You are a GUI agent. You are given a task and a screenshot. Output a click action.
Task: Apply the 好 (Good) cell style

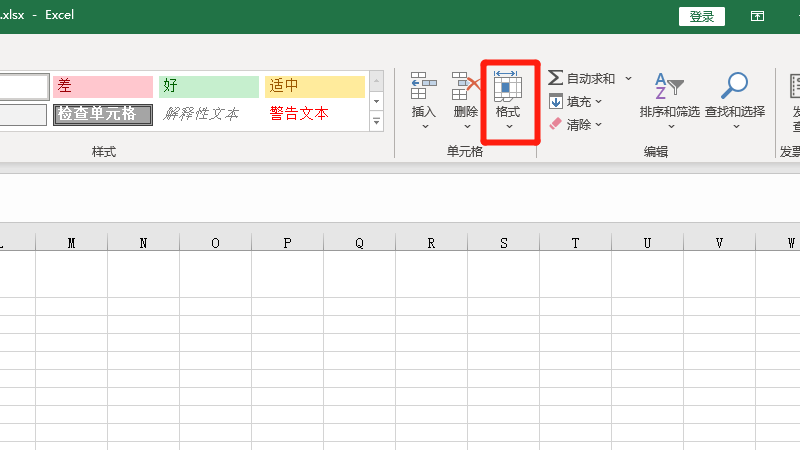208,87
